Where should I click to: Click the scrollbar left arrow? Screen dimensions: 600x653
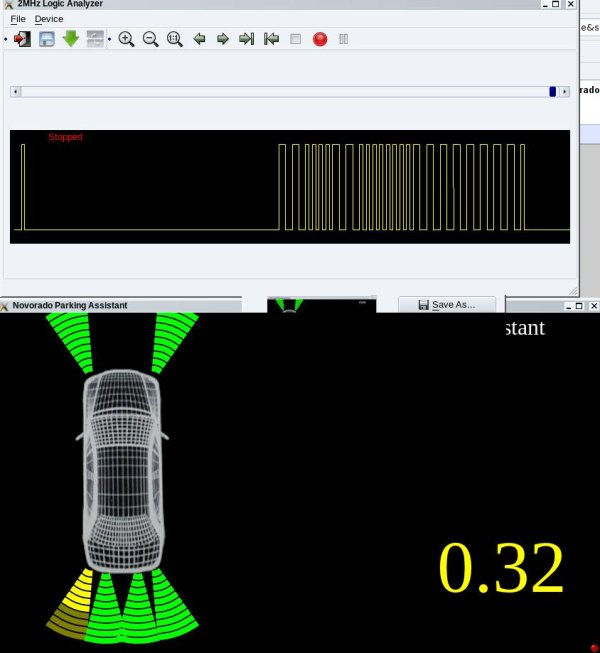15,91
